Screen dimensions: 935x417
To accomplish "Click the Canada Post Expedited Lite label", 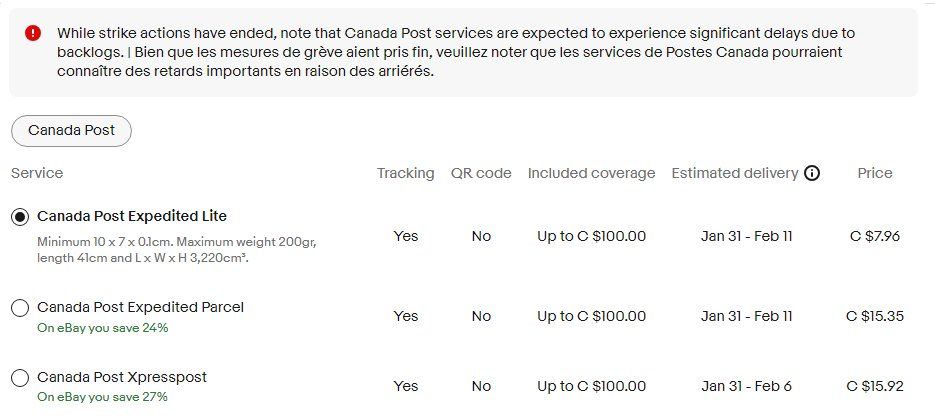I will (x=132, y=216).
